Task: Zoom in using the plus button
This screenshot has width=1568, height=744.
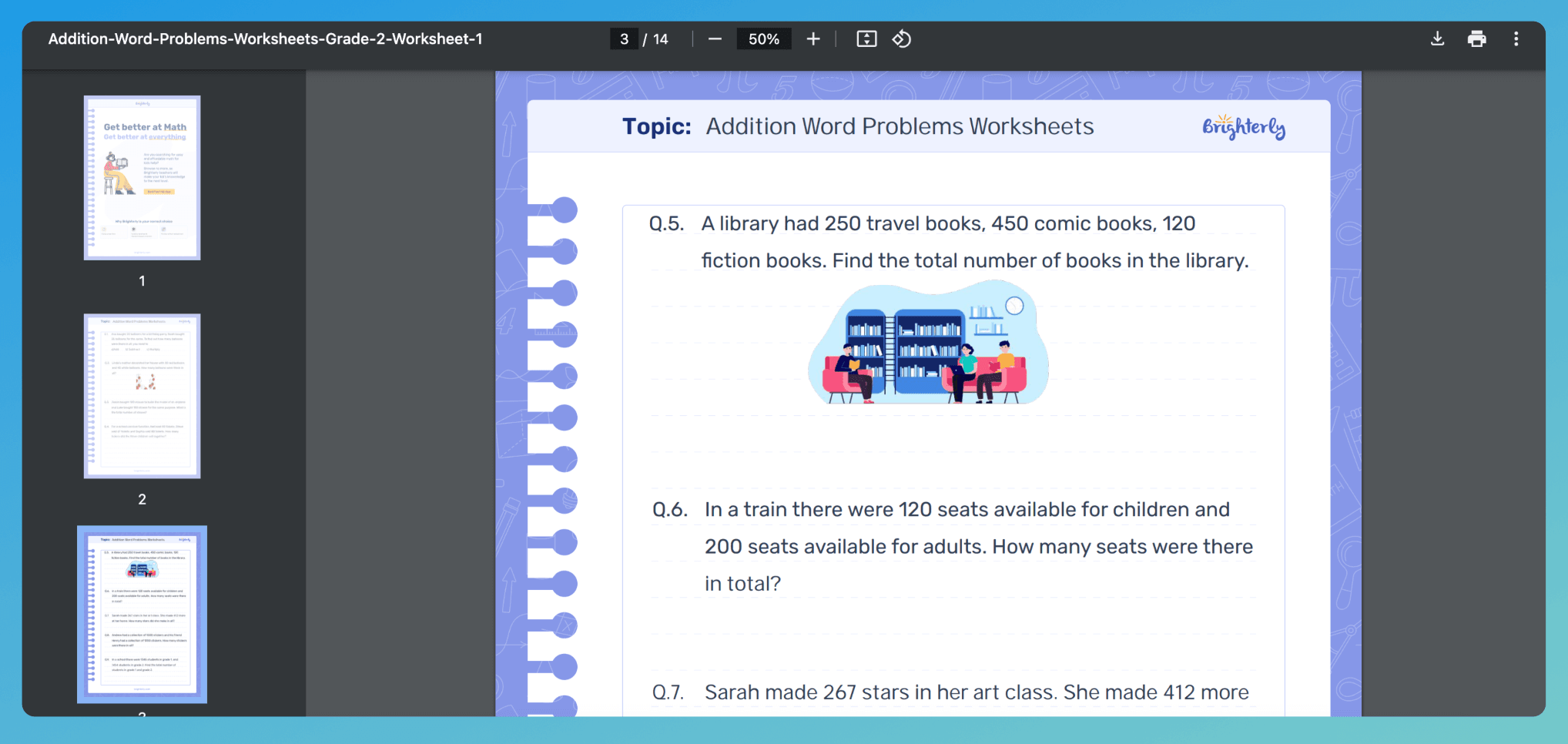Action: (x=813, y=39)
